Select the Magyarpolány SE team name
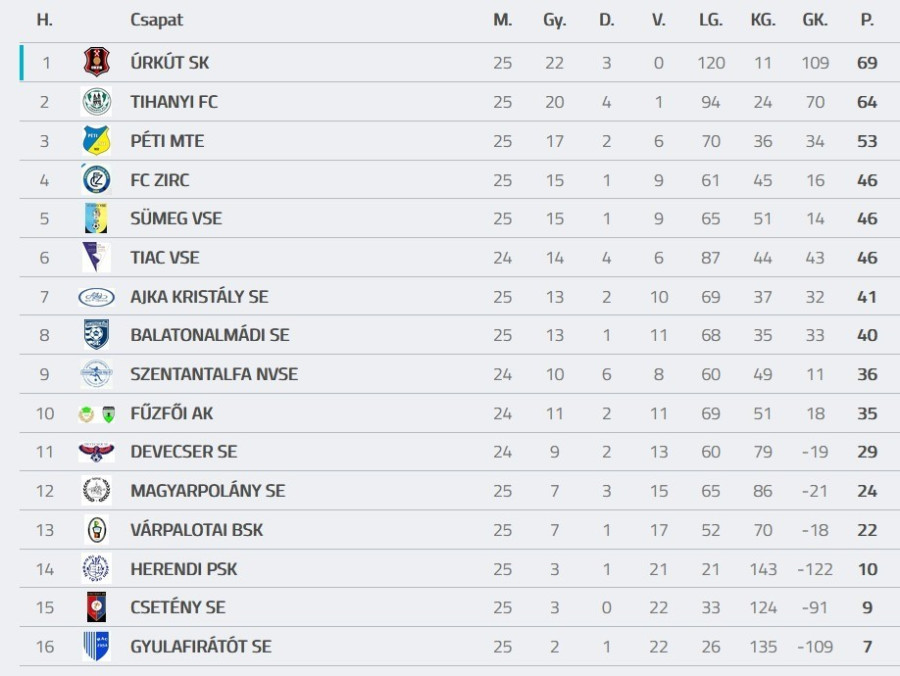Image resolution: width=900 pixels, height=676 pixels. click(x=207, y=491)
